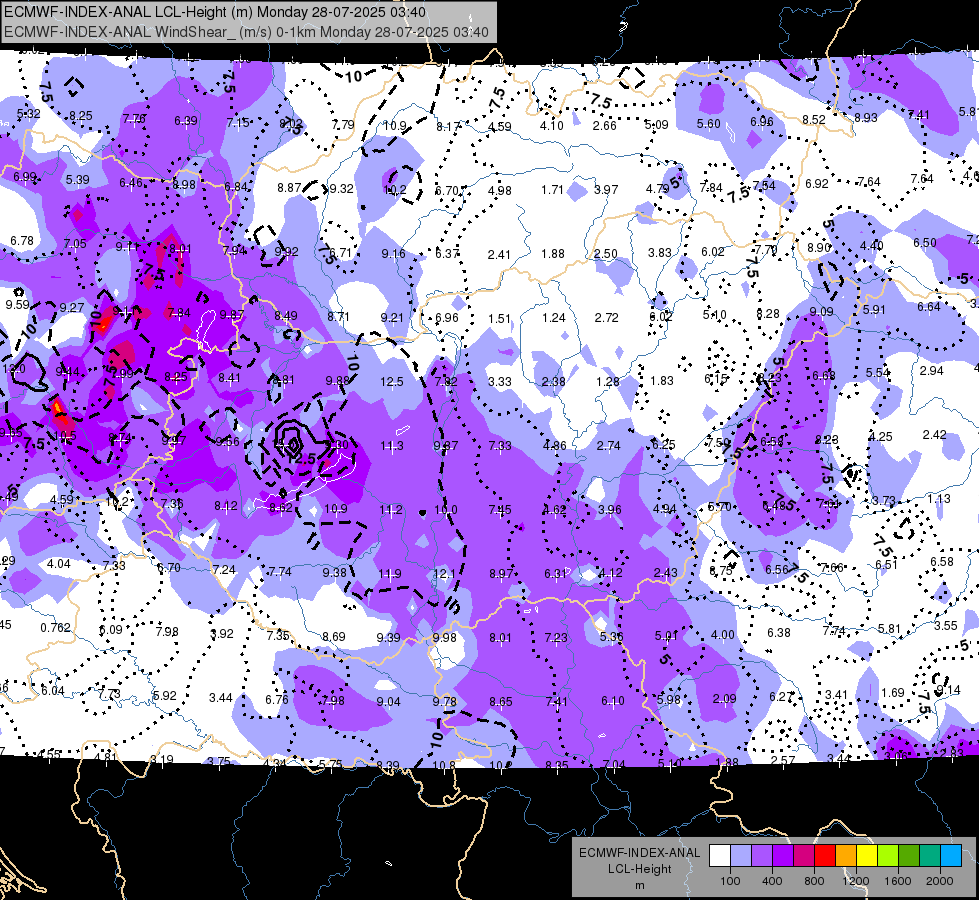Click the legend label 'LCL-Height'
Viewport: 979px width, 900px height.
tap(639, 869)
